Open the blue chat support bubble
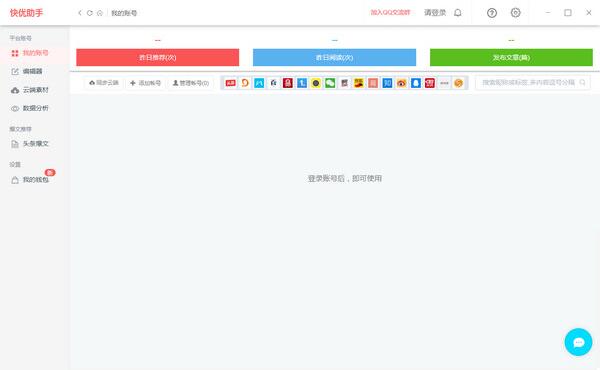The height and width of the screenshot is (370, 600). click(x=578, y=342)
